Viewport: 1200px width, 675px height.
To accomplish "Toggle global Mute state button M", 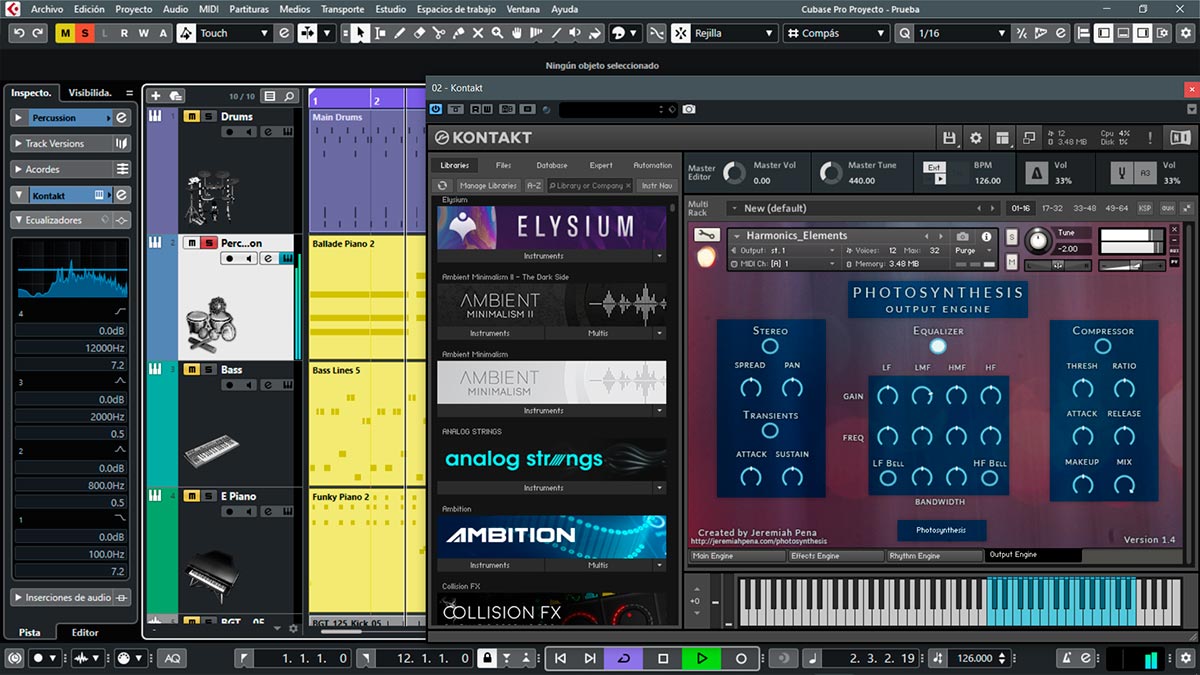I will (65, 33).
